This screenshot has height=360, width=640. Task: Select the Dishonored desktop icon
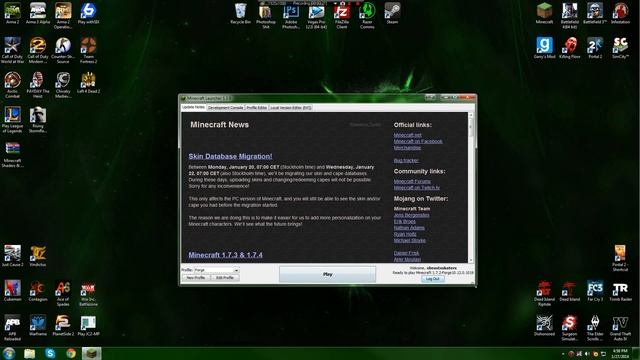pos(544,326)
